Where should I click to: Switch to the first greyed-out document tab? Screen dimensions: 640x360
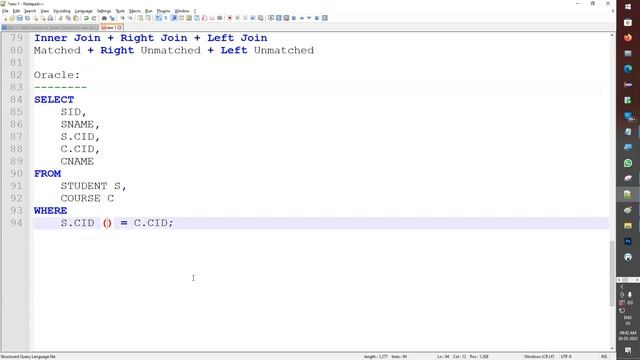[x=50, y=27]
